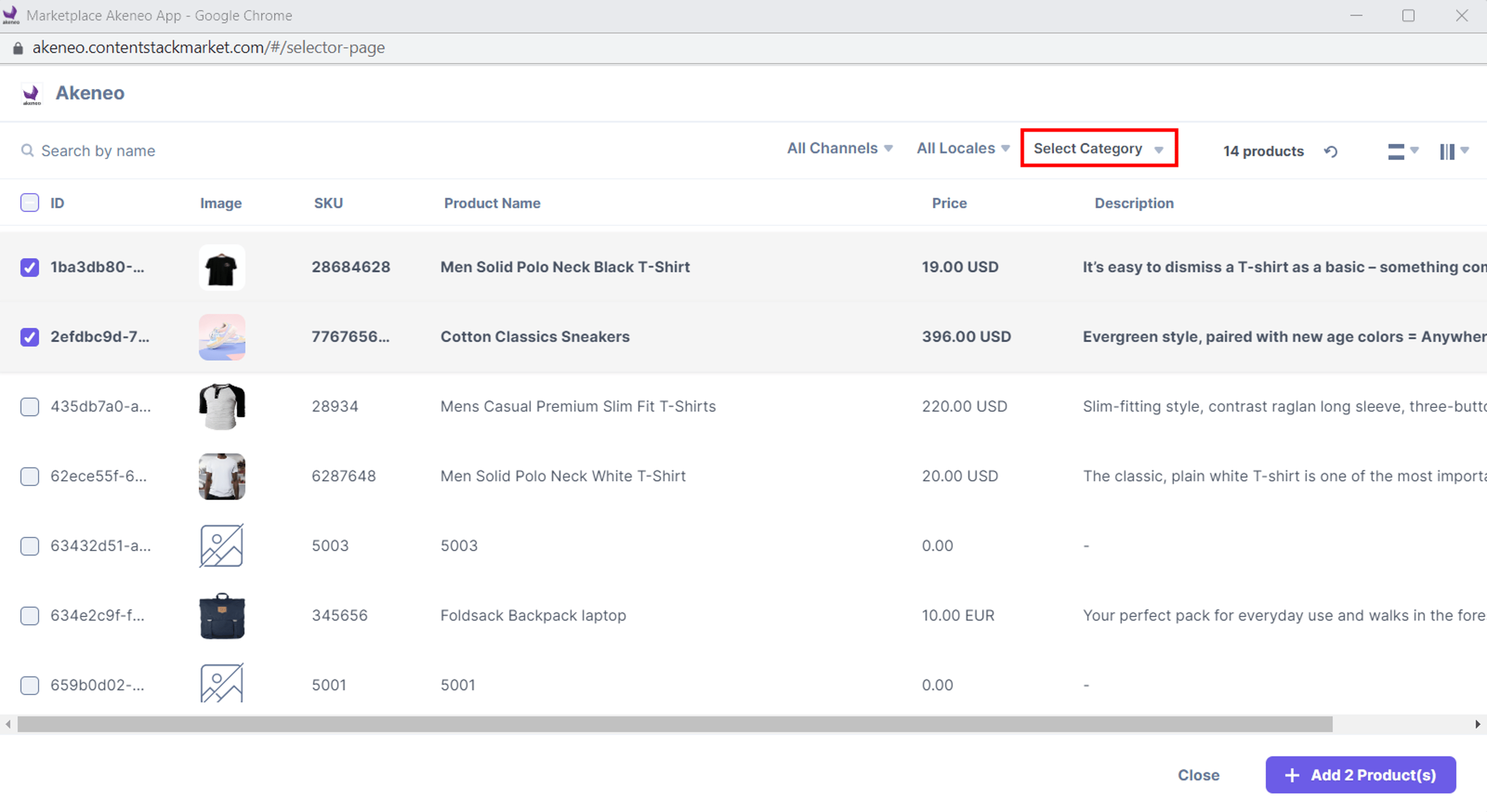
Task: Click placeholder image icon for product 5003
Action: tap(222, 545)
